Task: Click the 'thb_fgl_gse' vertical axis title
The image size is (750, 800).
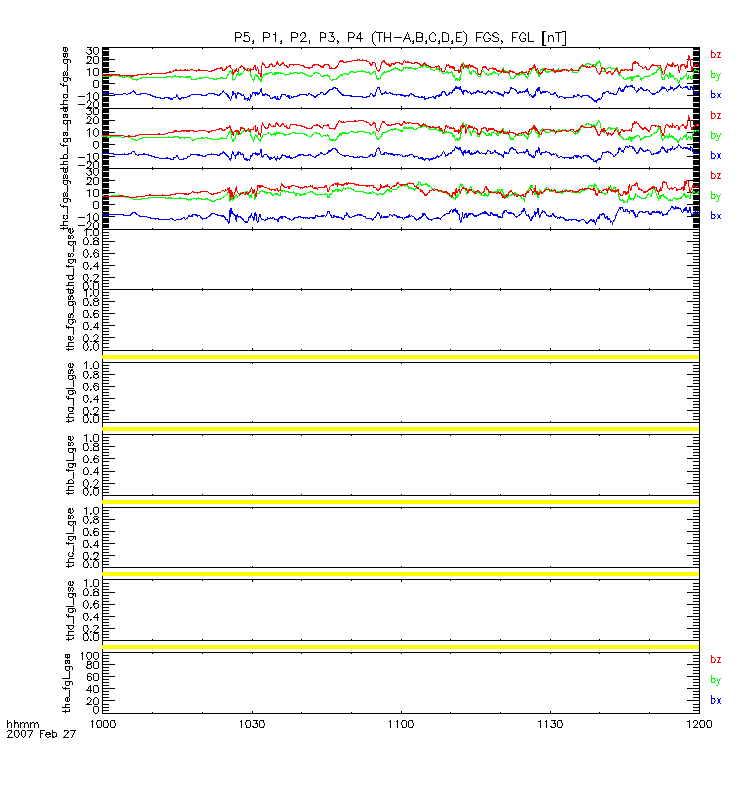Action: 70,465
